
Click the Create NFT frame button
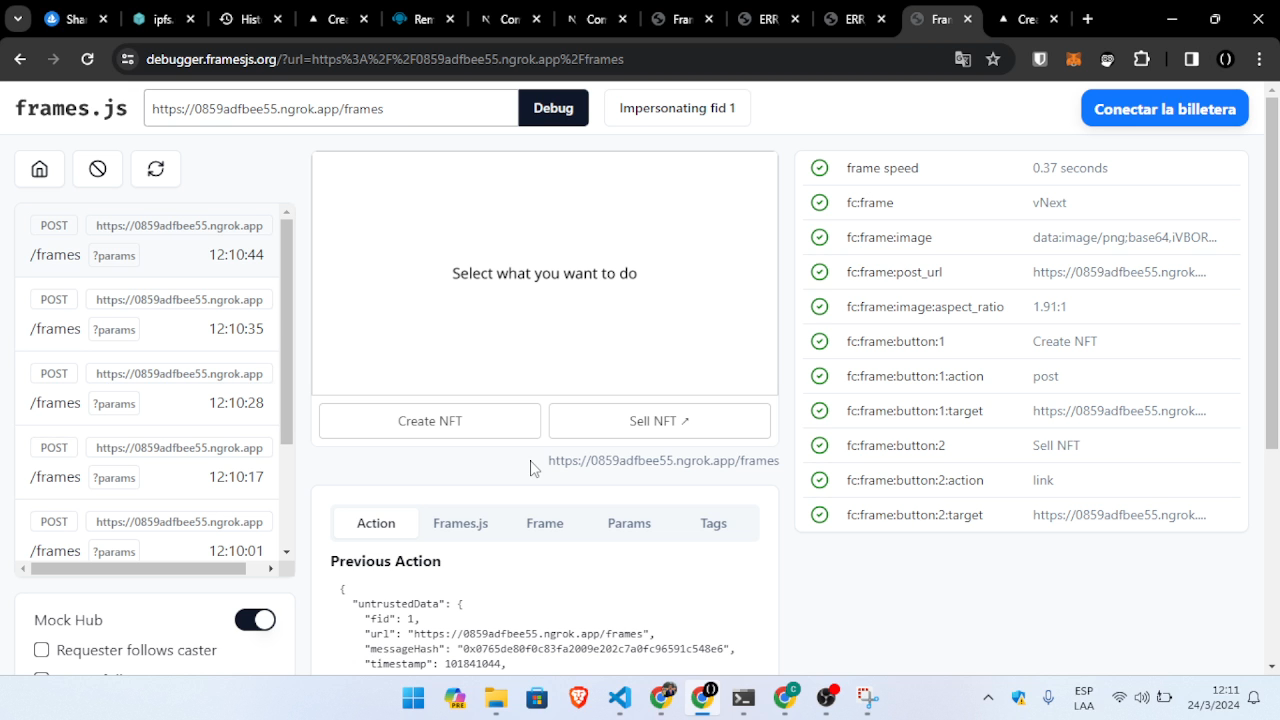430,421
